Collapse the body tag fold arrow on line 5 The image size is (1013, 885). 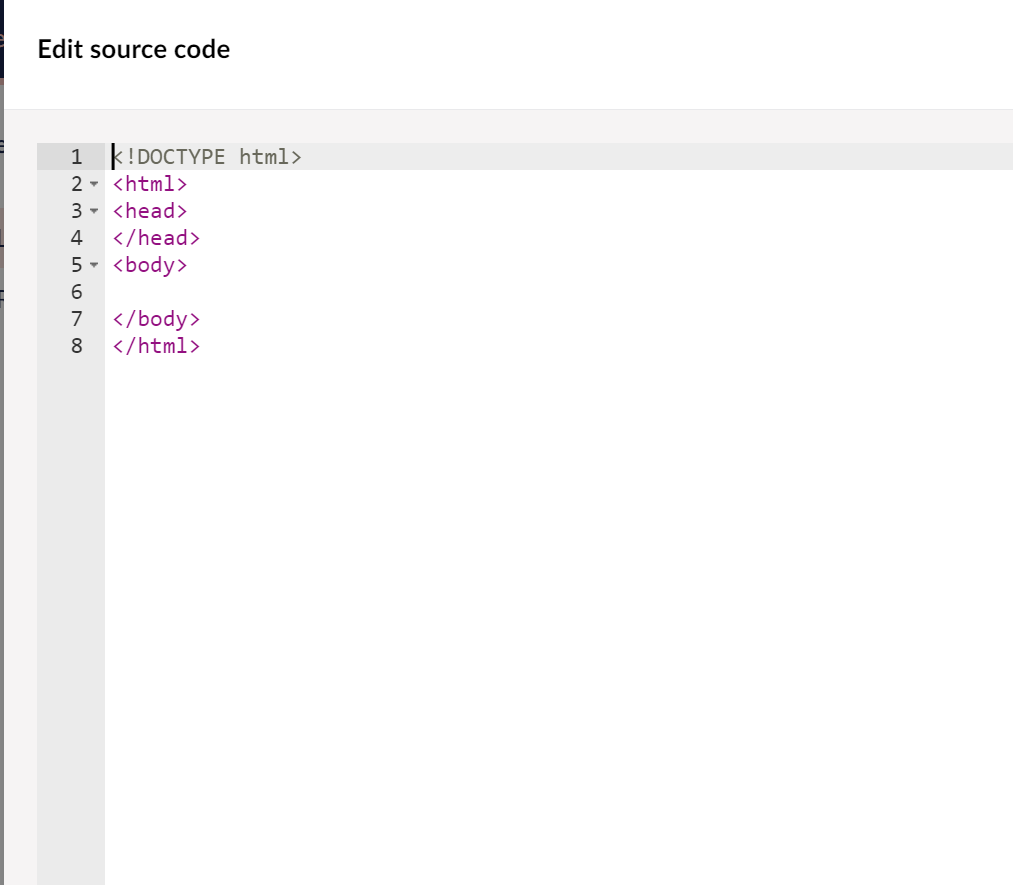pos(94,265)
